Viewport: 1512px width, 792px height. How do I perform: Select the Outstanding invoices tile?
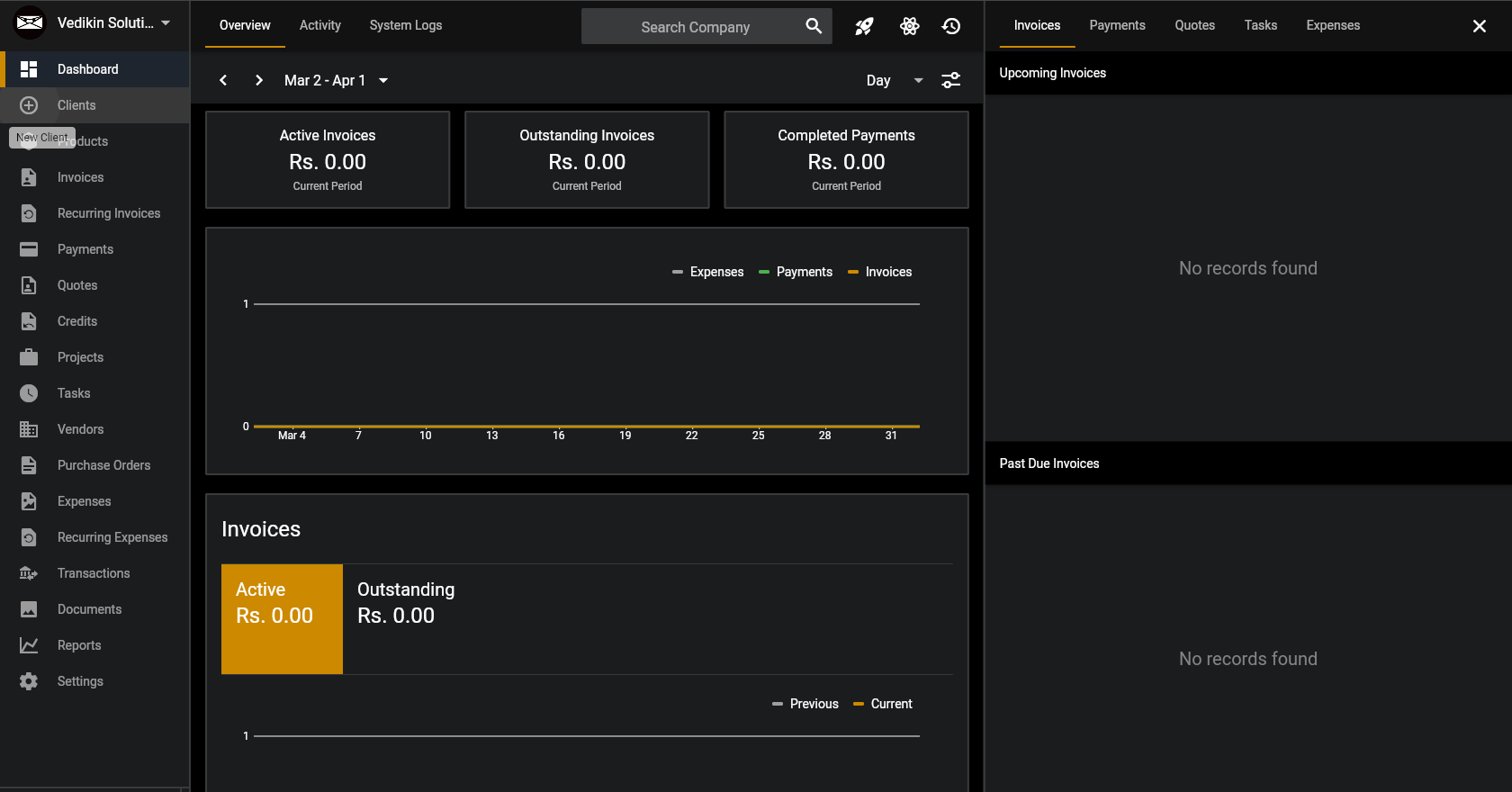[406, 619]
